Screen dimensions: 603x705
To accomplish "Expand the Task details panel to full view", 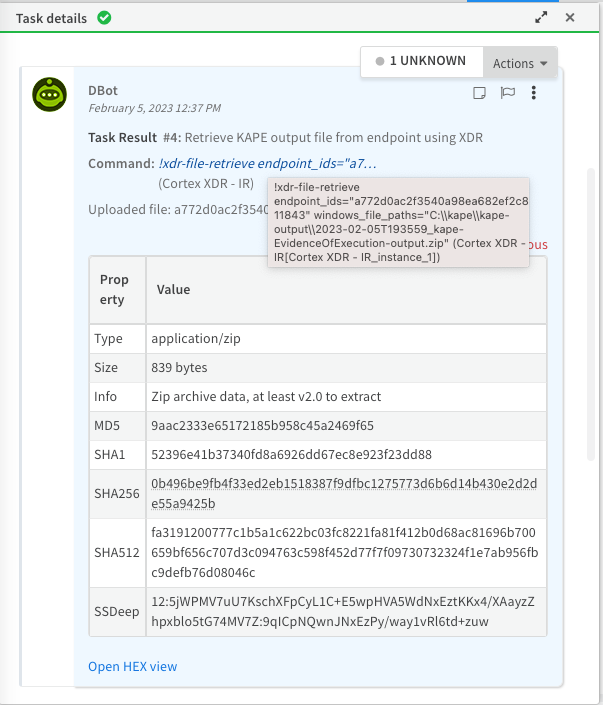I will [x=541, y=18].
